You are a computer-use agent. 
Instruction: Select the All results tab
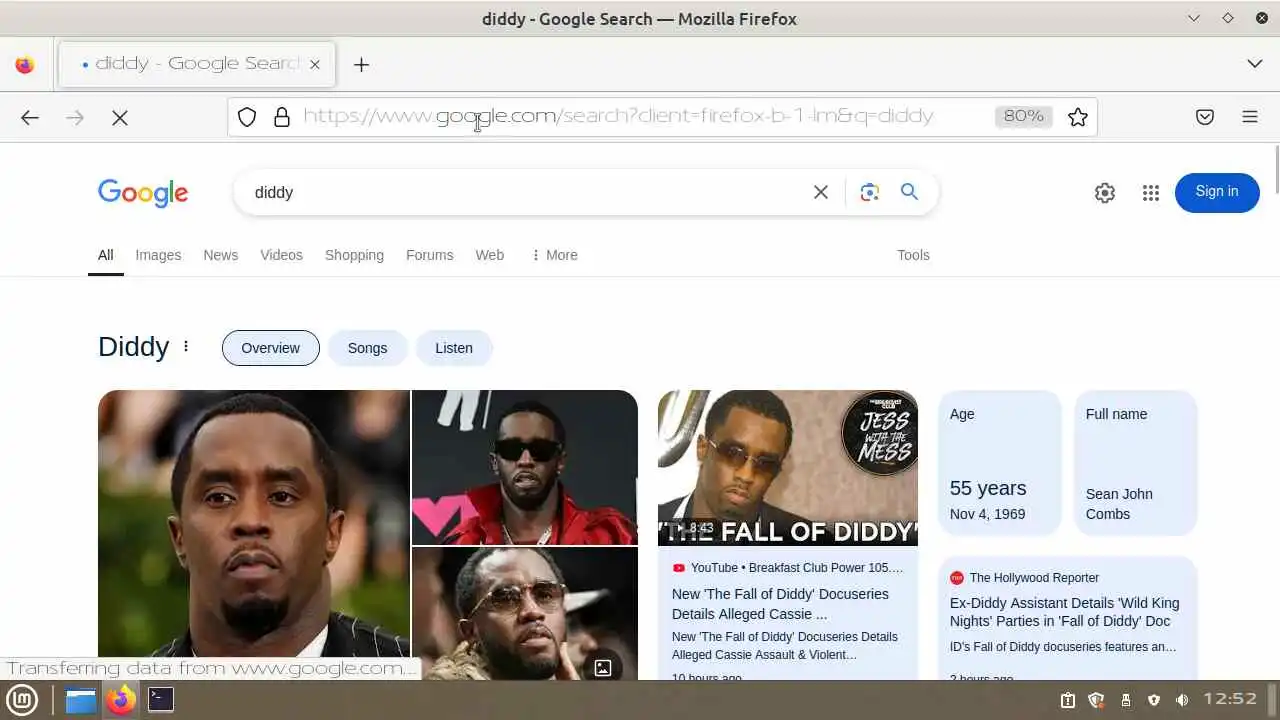coord(105,255)
